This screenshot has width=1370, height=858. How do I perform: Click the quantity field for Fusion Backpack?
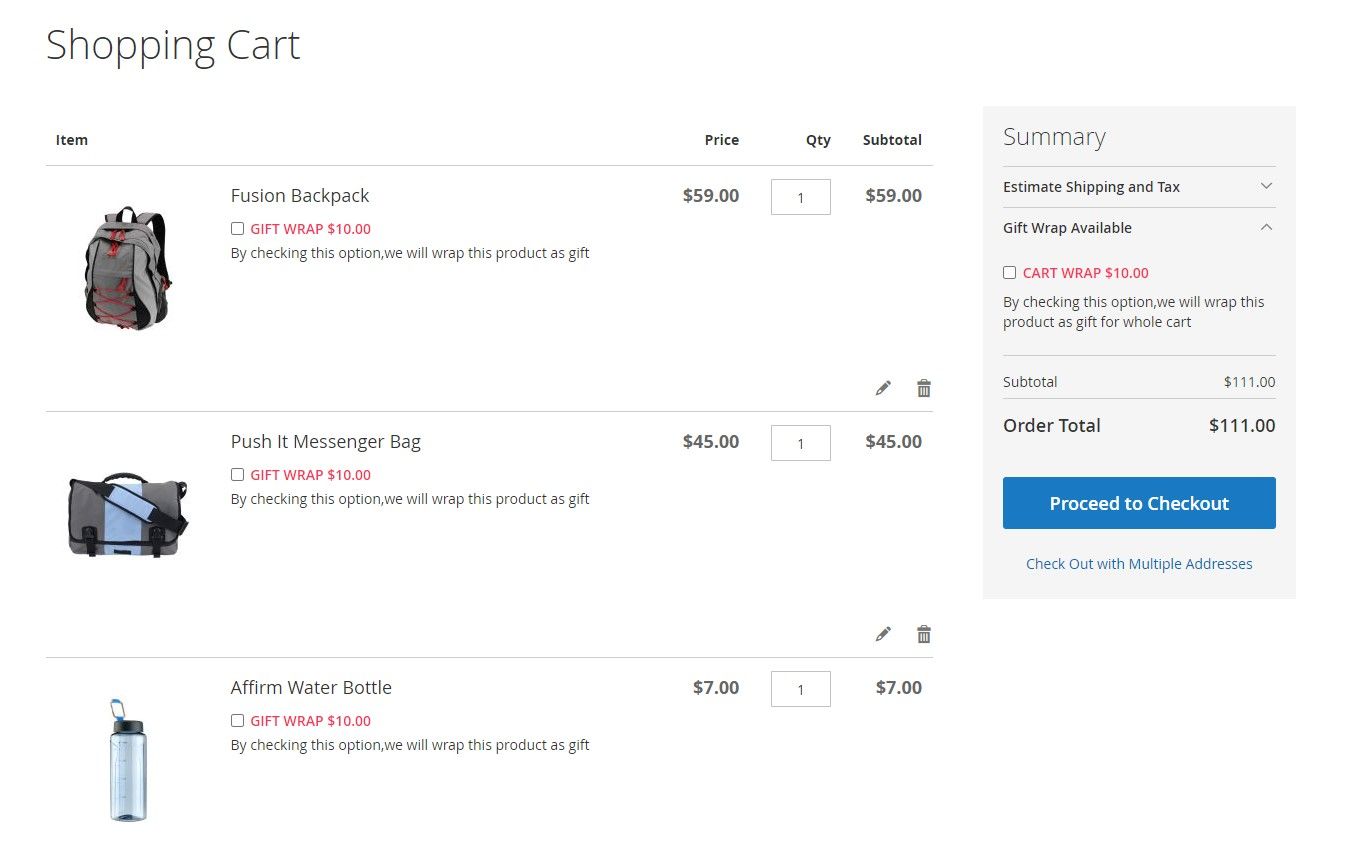click(x=800, y=197)
